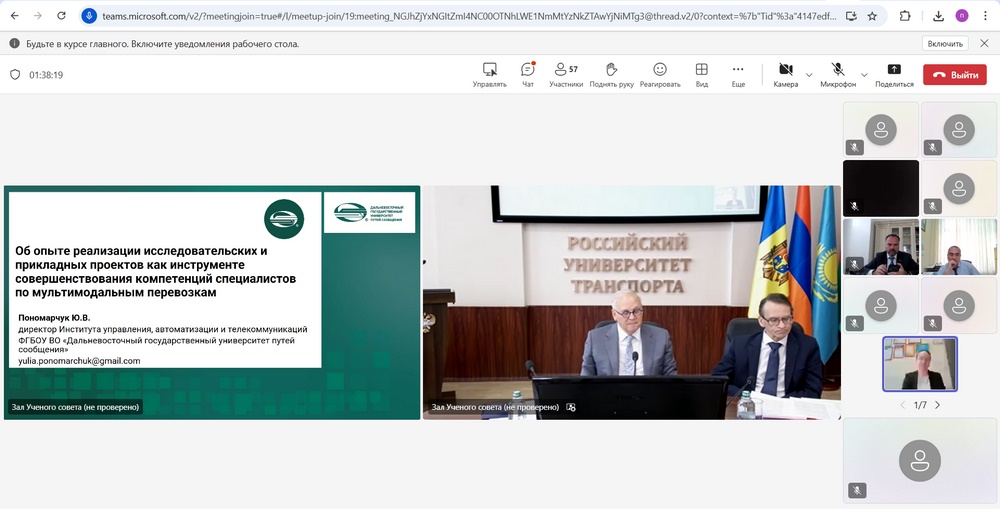Viewport: 1000px width, 509px height.
Task: Click the Зал Ученого совета label on slide
Action: [x=75, y=407]
